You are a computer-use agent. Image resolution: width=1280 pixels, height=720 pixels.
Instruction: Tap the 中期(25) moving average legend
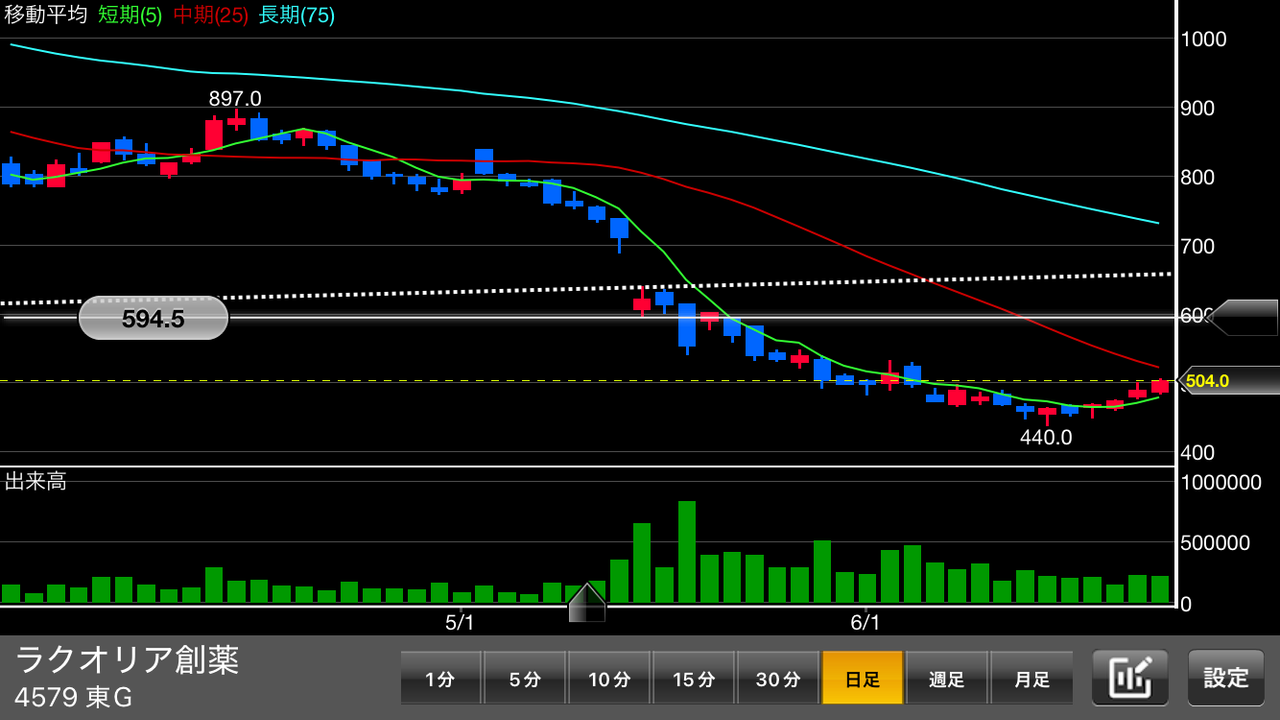click(x=210, y=15)
